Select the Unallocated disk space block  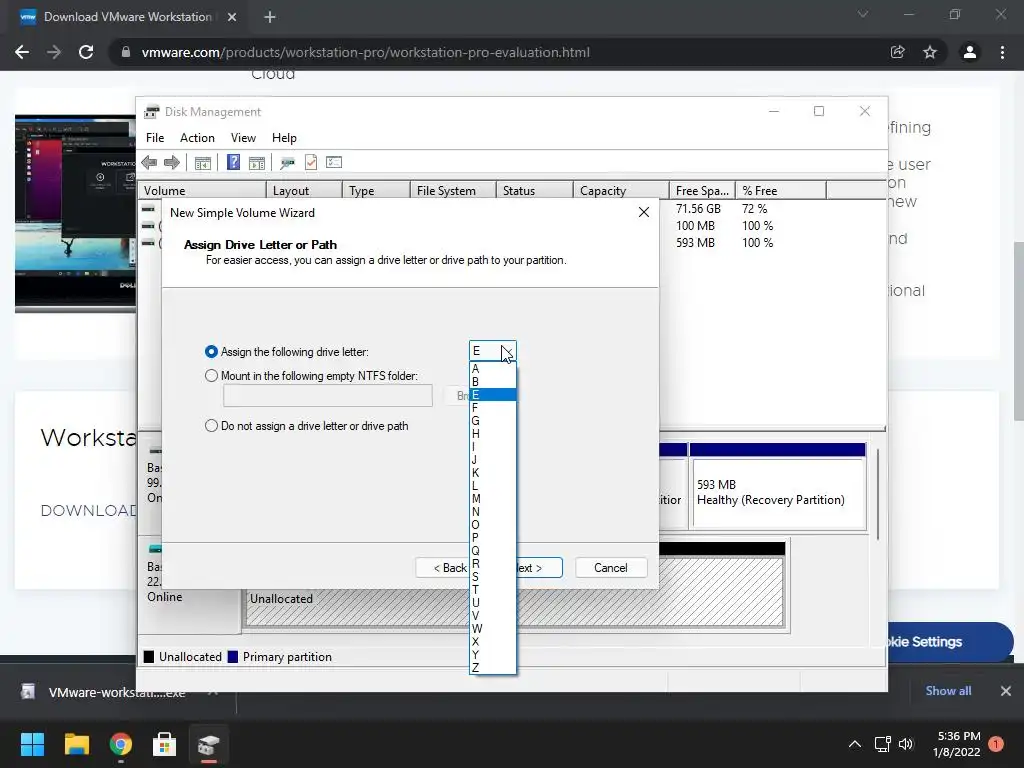pos(515,593)
